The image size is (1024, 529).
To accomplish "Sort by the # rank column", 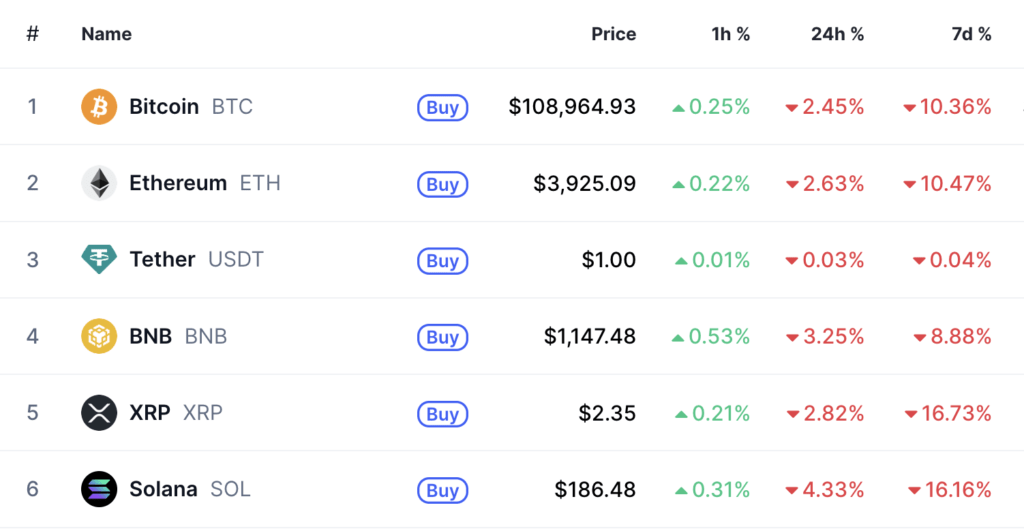I will pos(33,34).
